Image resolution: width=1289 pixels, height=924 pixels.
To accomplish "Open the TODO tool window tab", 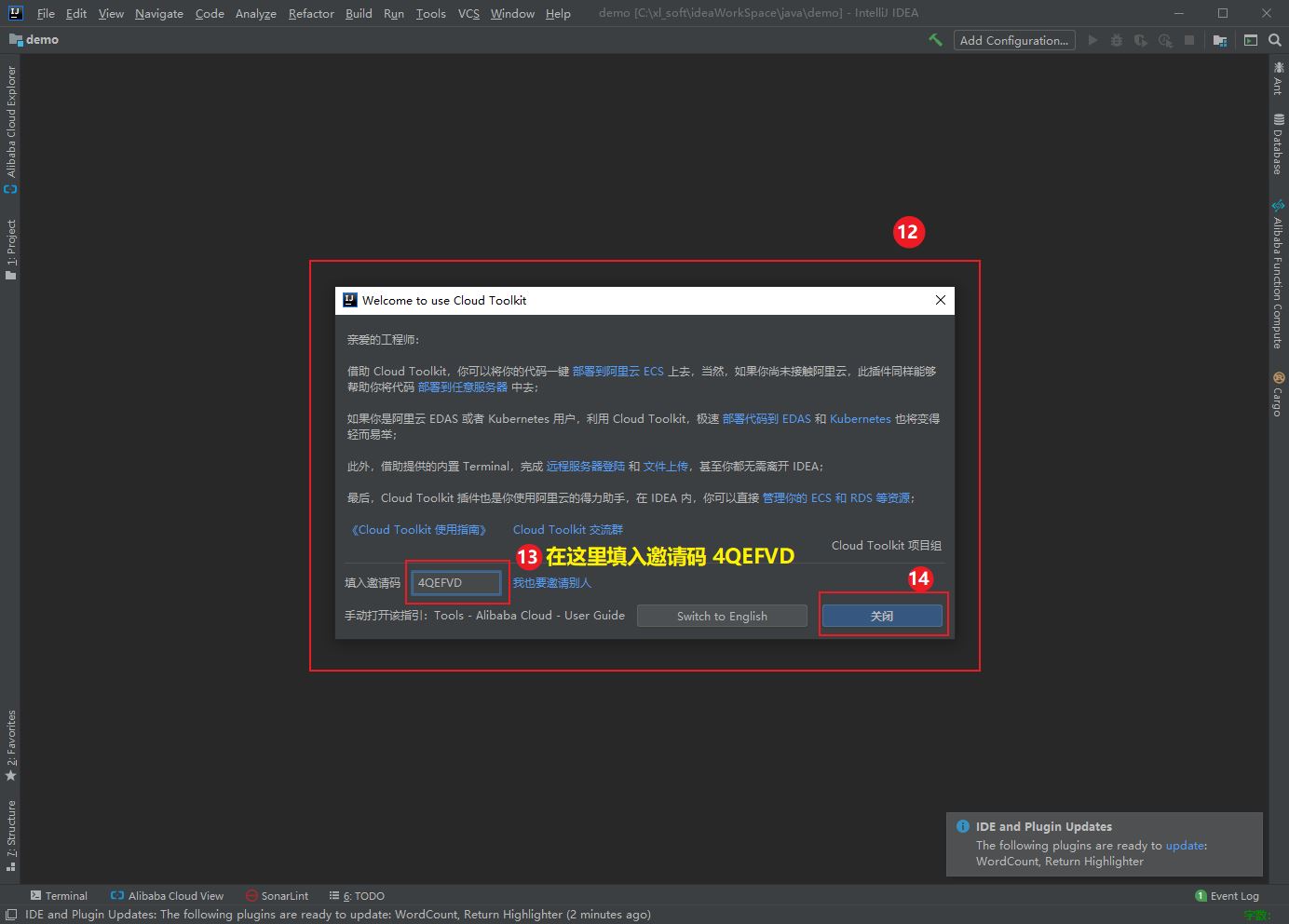I will pos(357,896).
